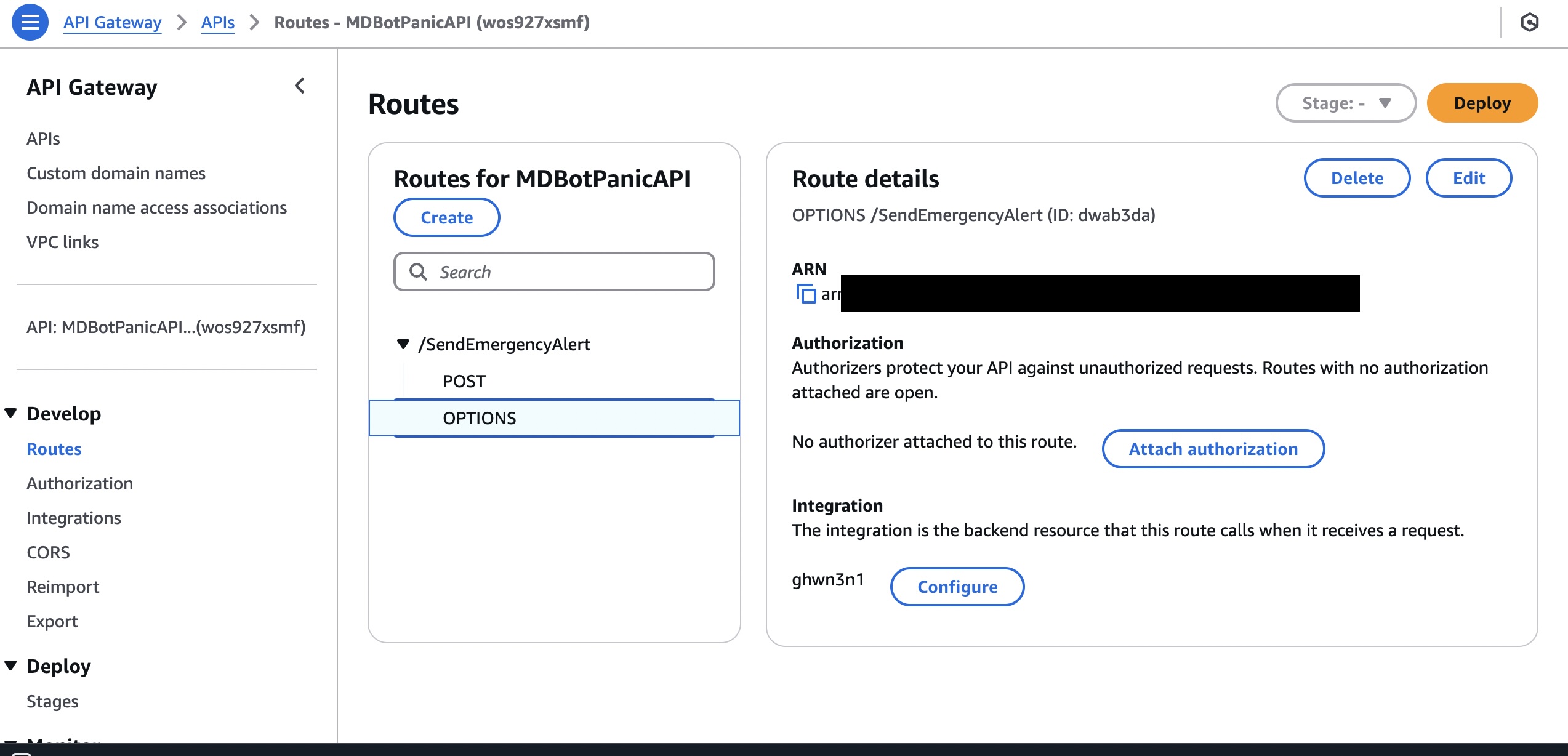Click Configure next to integration ghwn3n1

[957, 587]
